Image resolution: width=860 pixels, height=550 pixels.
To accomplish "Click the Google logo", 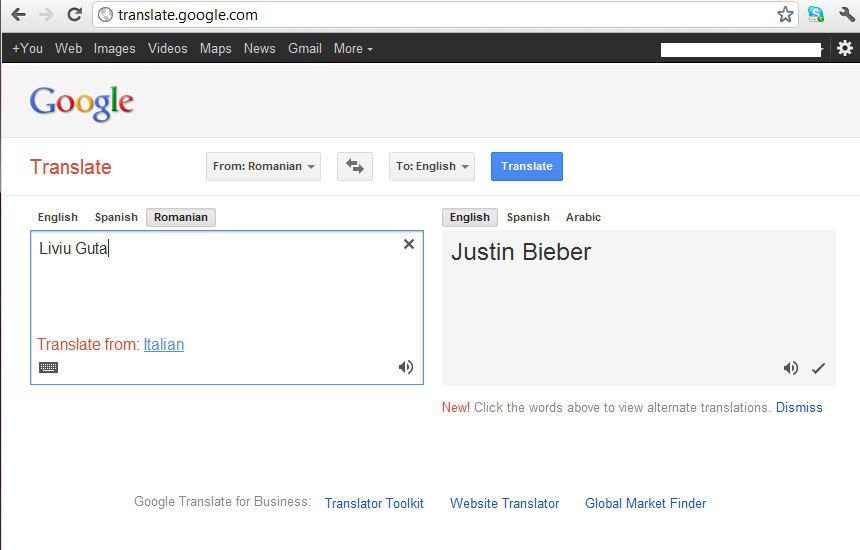I will (x=82, y=103).
